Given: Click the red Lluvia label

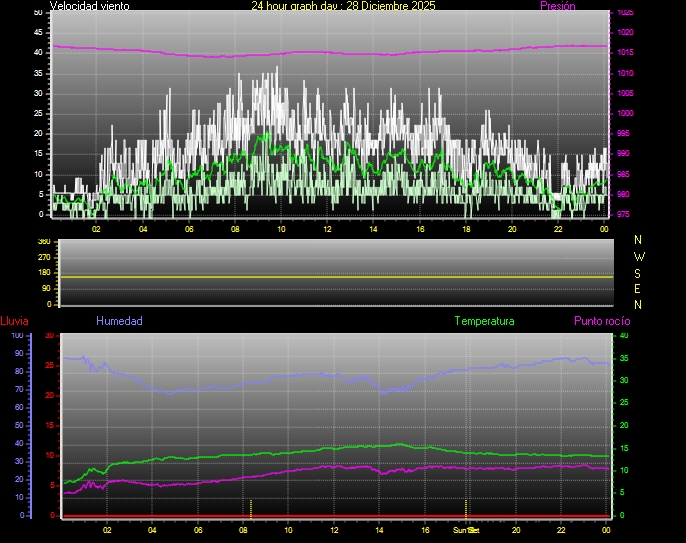Looking at the screenshot, I should point(14,321).
